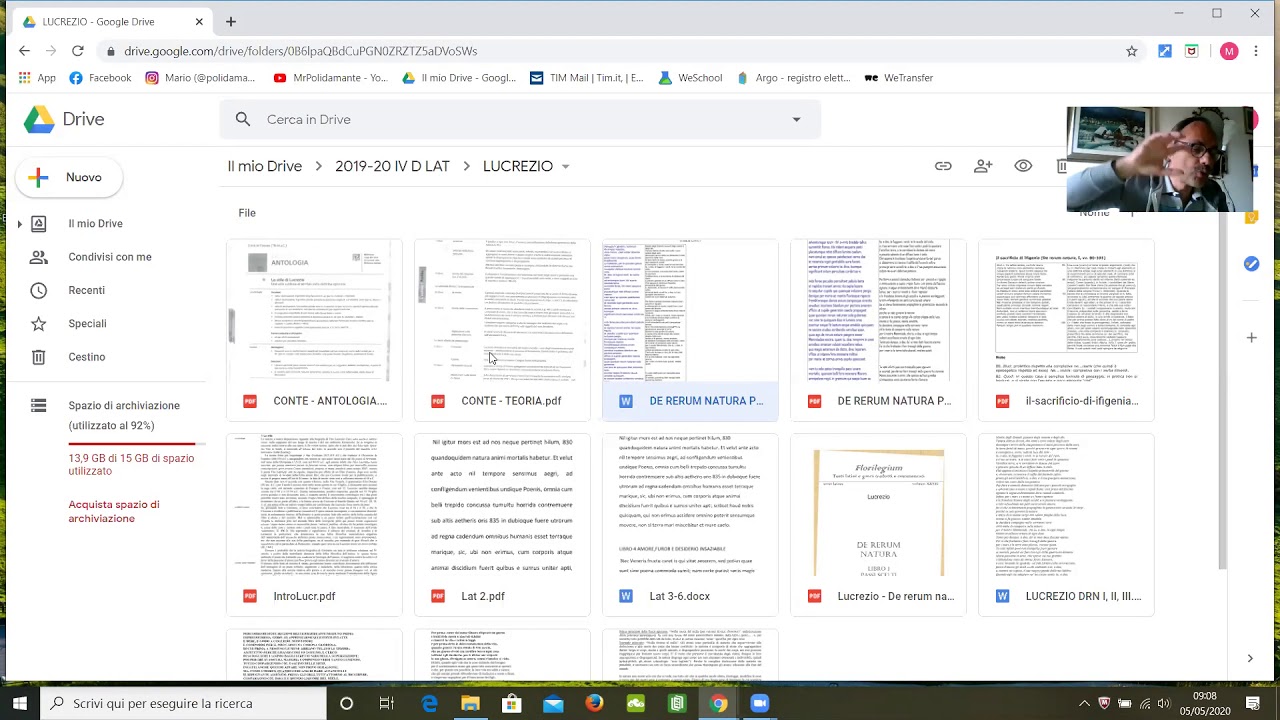Viewport: 1280px width, 720px height.
Task: Type in Cerca in Drive search field
Action: tap(520, 119)
